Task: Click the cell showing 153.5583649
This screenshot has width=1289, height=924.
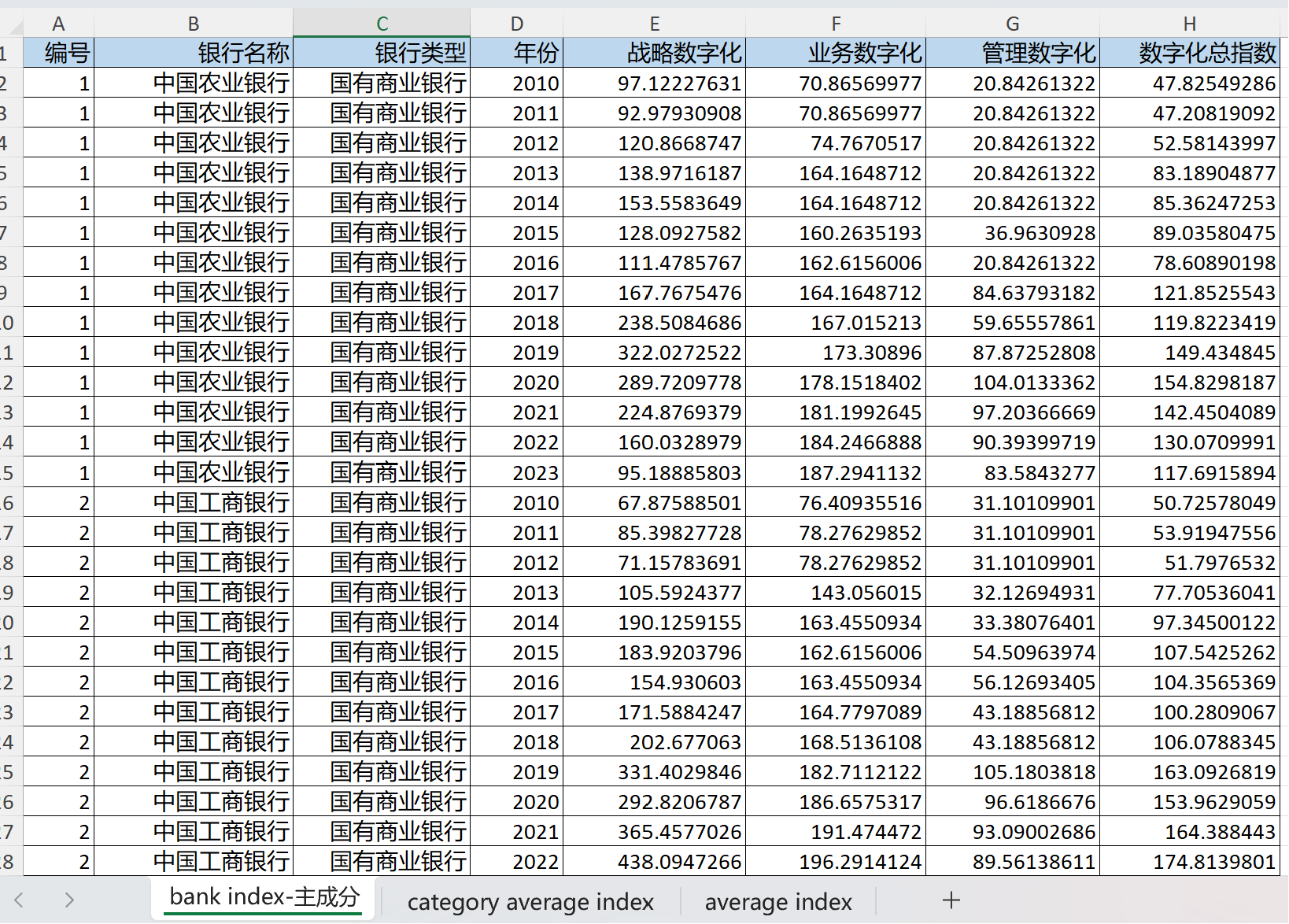Action: coord(655,202)
